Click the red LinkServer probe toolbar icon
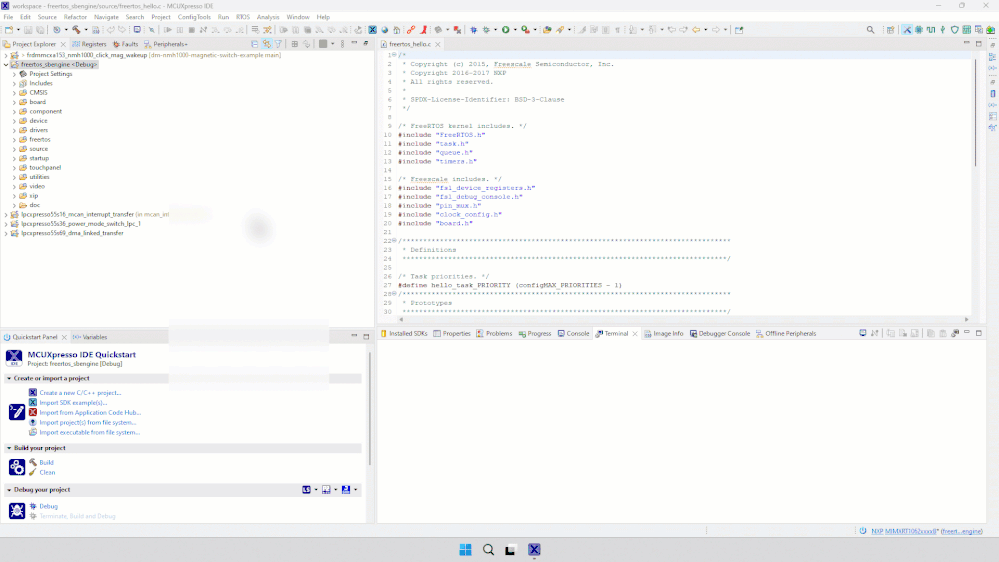 423,30
